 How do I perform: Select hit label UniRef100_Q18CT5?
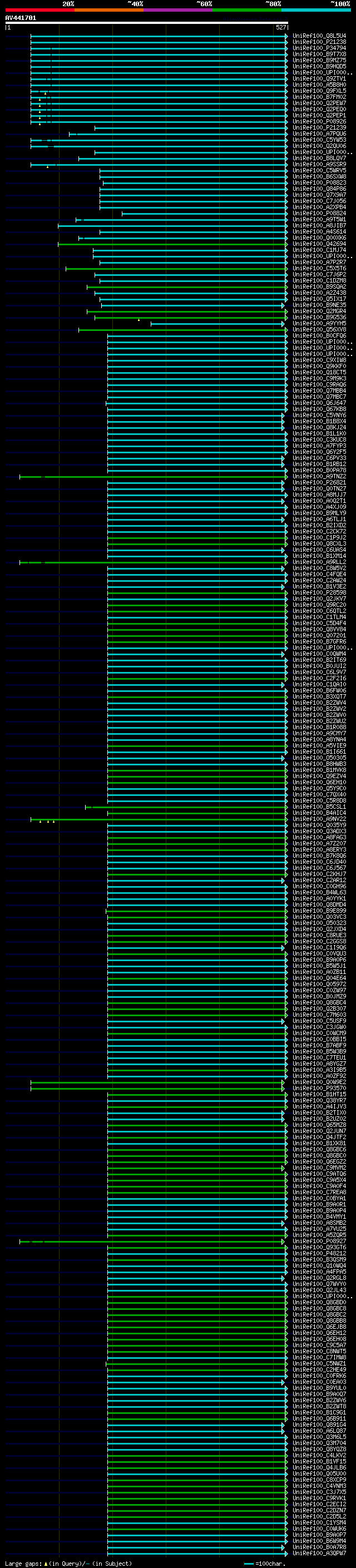tap(319, 373)
